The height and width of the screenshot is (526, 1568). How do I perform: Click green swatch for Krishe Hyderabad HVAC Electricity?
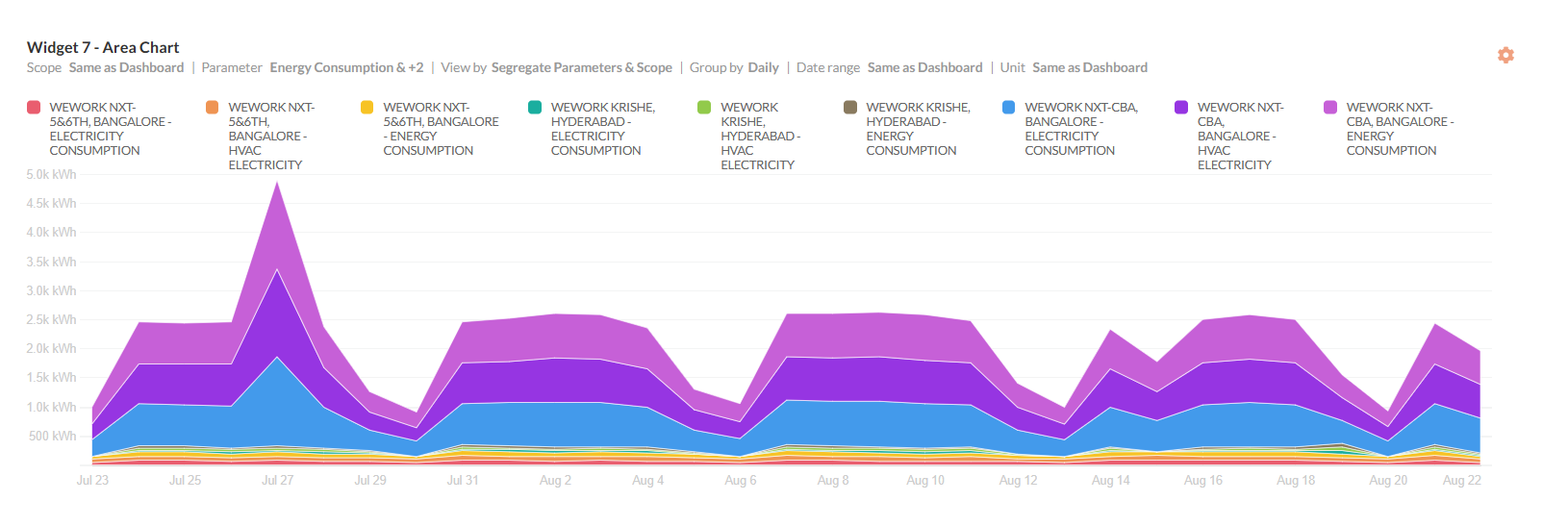[x=704, y=107]
